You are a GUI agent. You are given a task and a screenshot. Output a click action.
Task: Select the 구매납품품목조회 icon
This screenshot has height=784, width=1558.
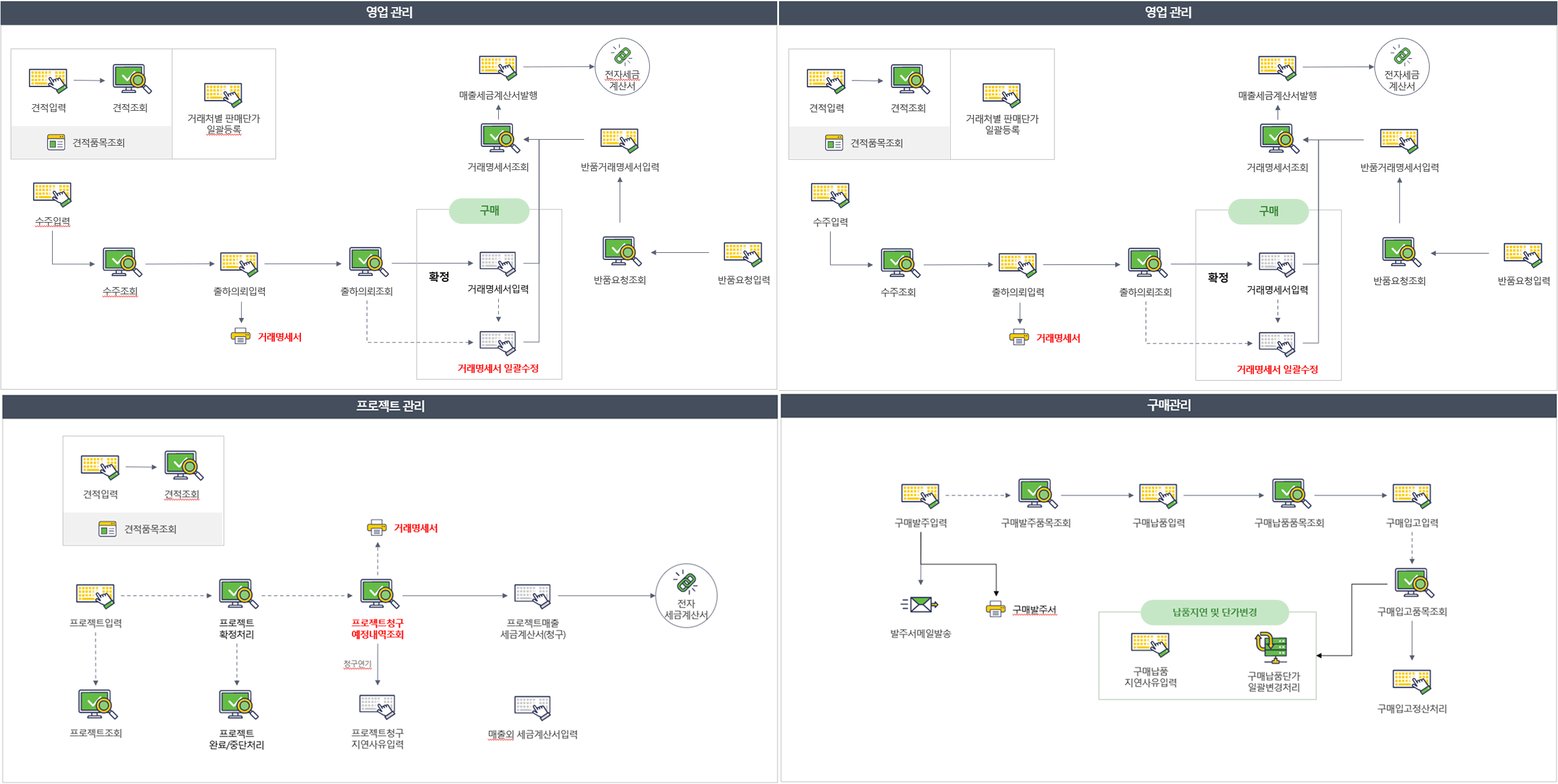(1290, 494)
